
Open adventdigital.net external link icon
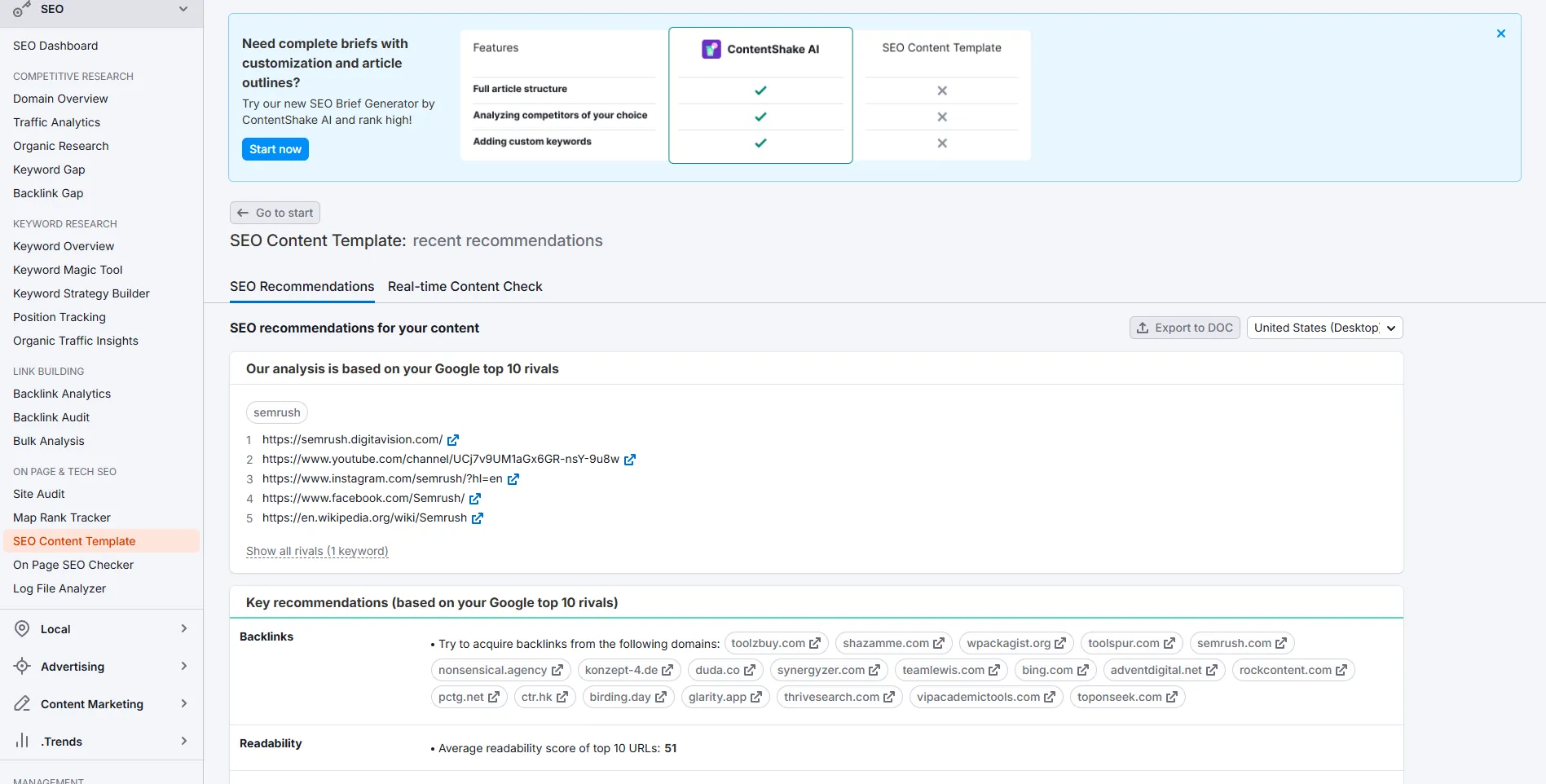click(1212, 670)
